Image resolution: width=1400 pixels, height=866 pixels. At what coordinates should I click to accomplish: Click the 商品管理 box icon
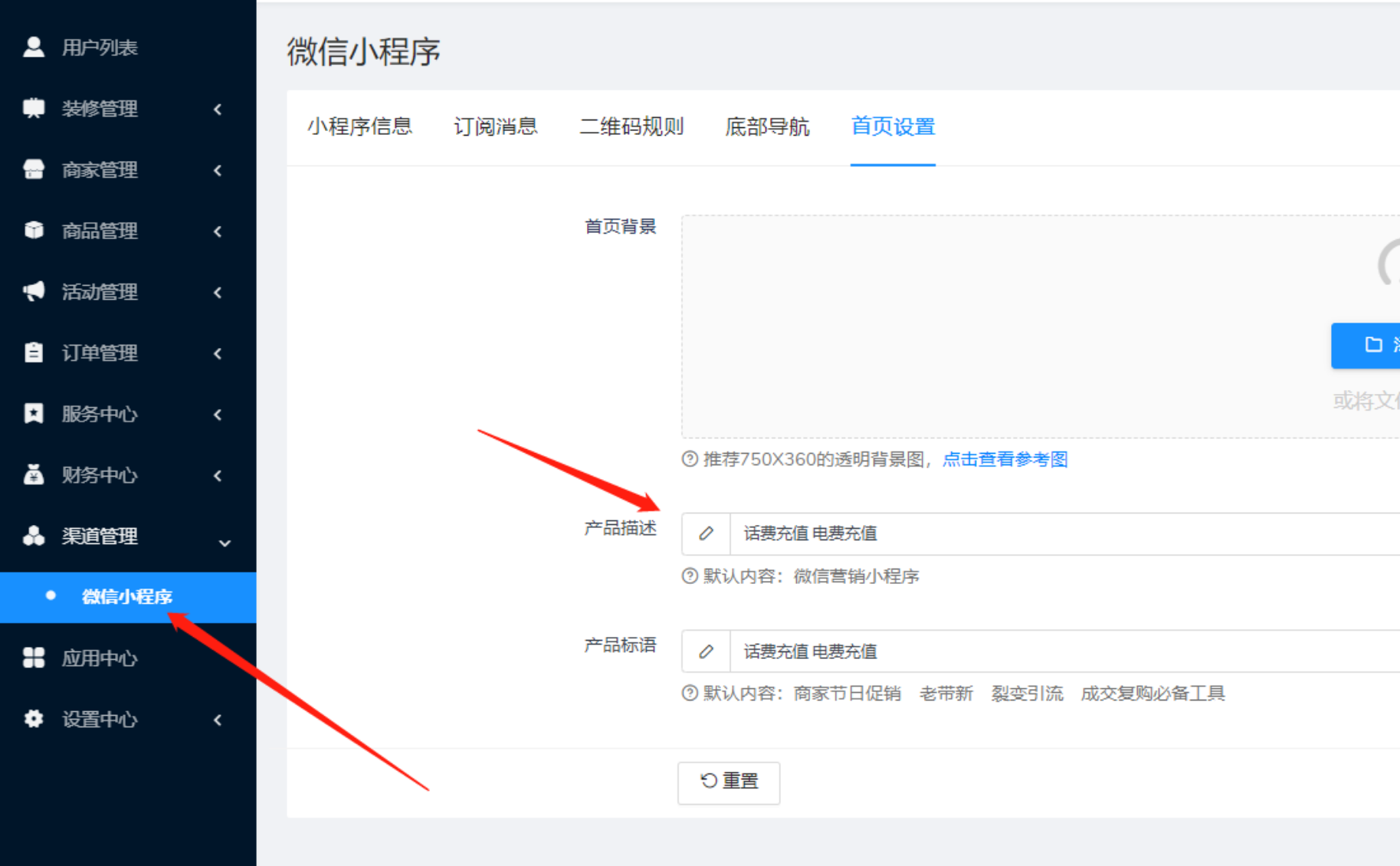(34, 230)
